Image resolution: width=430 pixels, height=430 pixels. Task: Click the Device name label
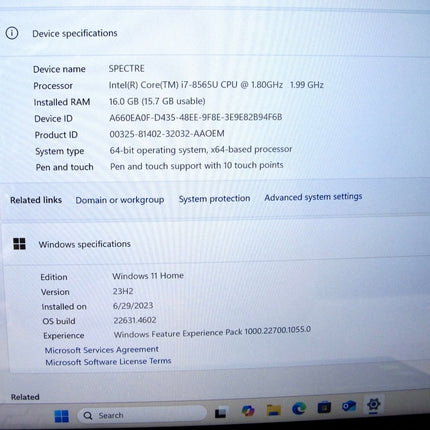(x=59, y=69)
